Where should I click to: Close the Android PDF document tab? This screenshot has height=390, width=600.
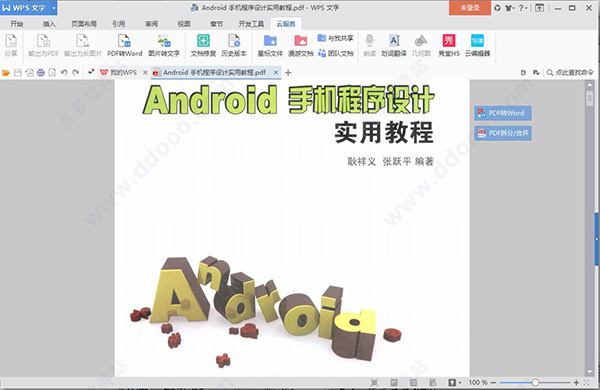[x=276, y=72]
